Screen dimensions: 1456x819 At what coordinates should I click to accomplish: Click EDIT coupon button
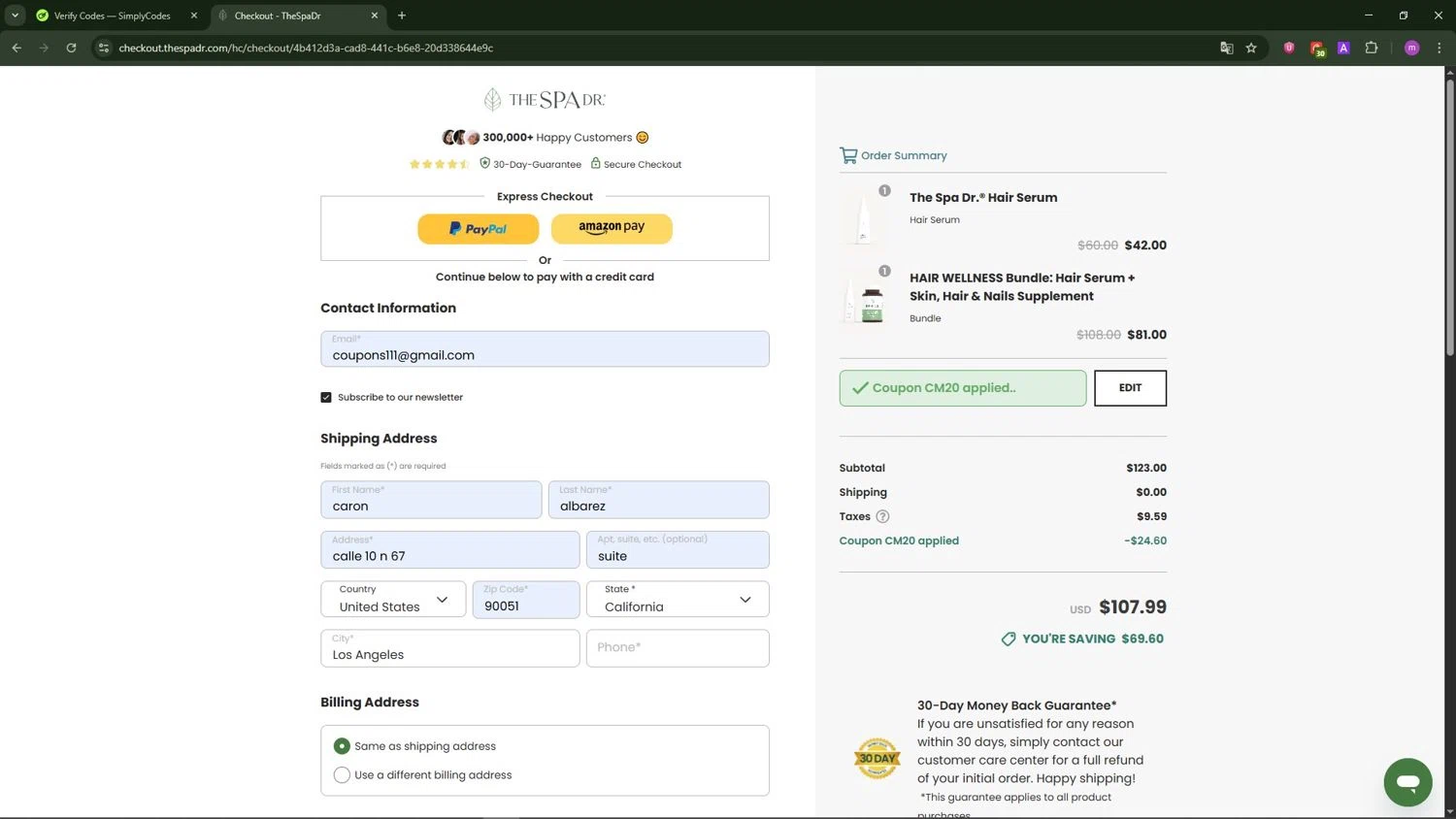(x=1130, y=388)
